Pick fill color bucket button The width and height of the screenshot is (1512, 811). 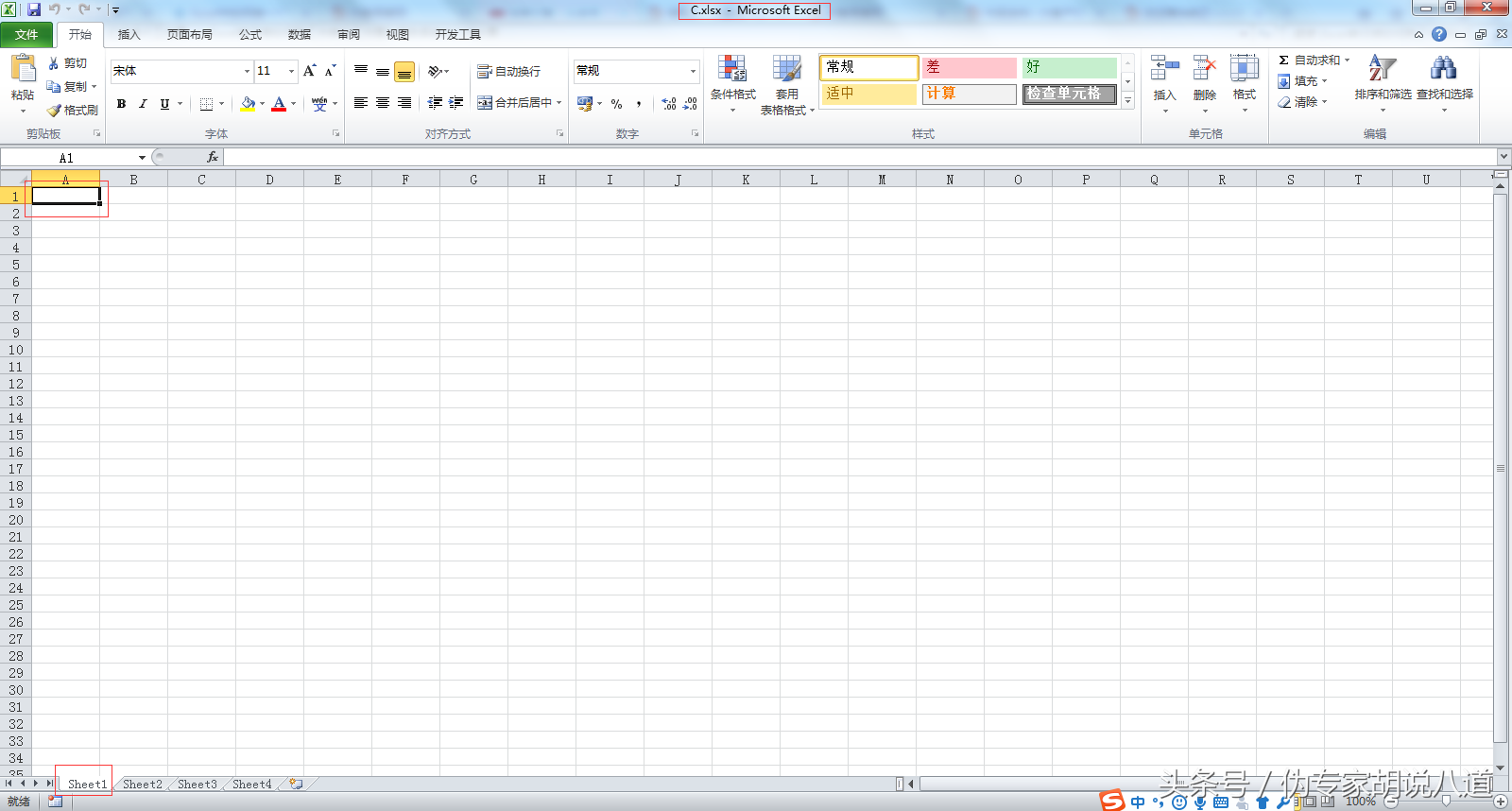248,104
